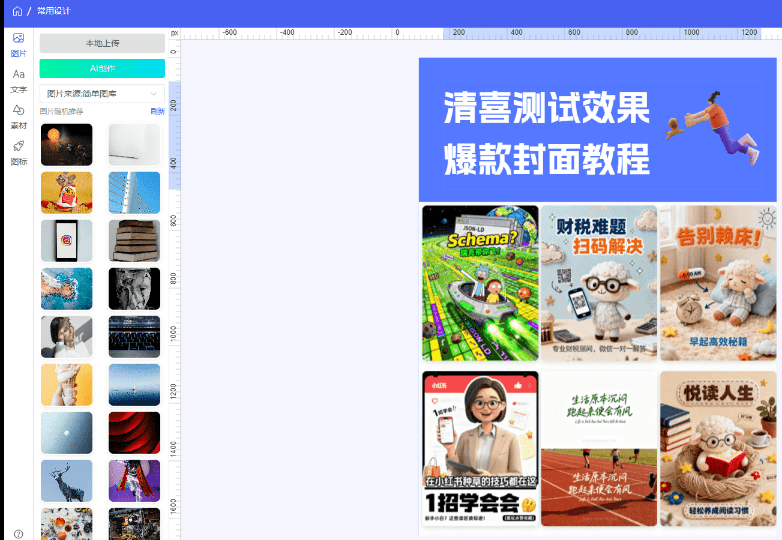The image size is (782, 540).
Task: Click the 刷新 refresh link
Action: click(x=157, y=111)
